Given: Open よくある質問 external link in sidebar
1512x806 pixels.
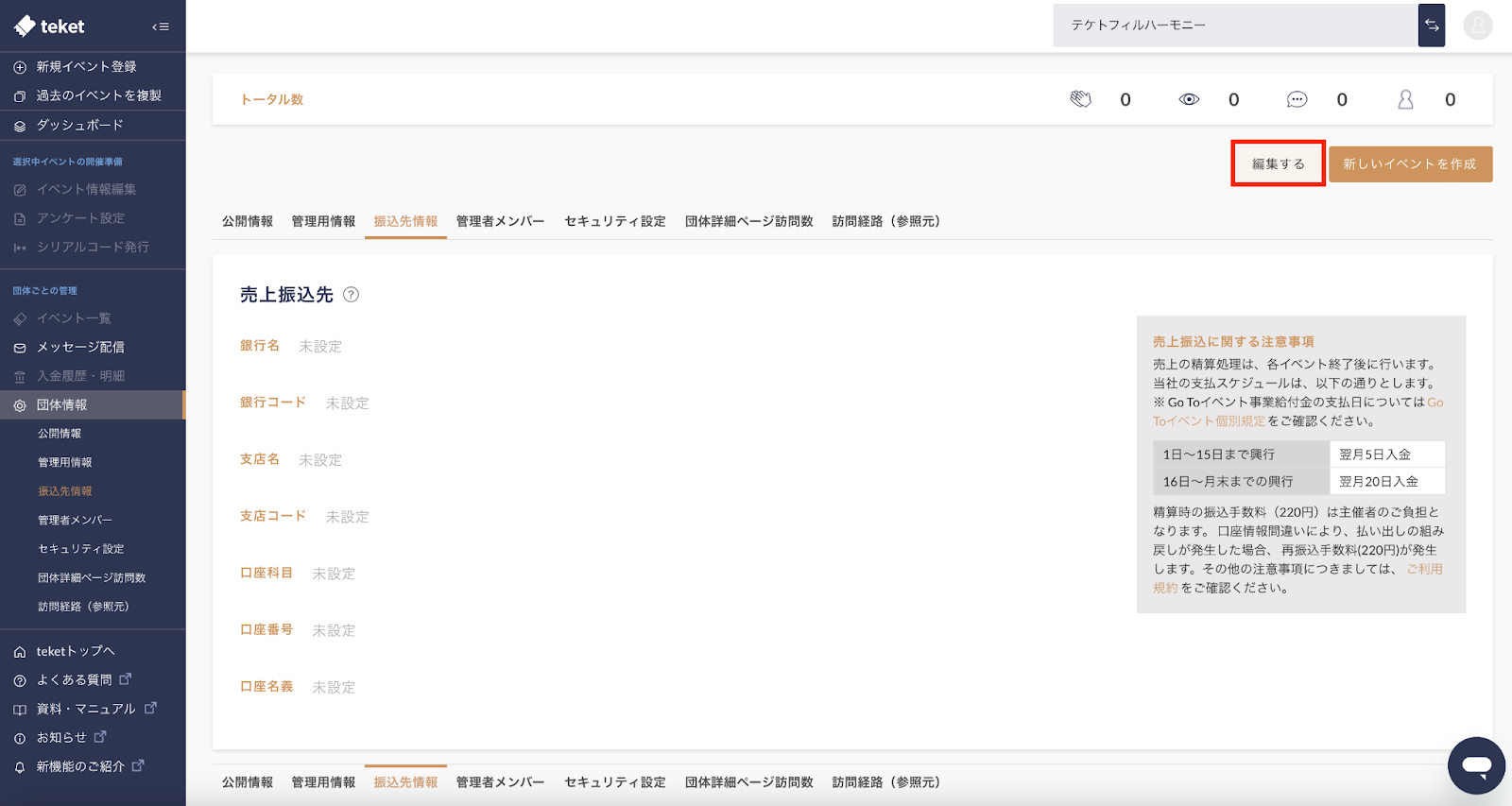Looking at the screenshot, I should pyautogui.click(x=74, y=679).
